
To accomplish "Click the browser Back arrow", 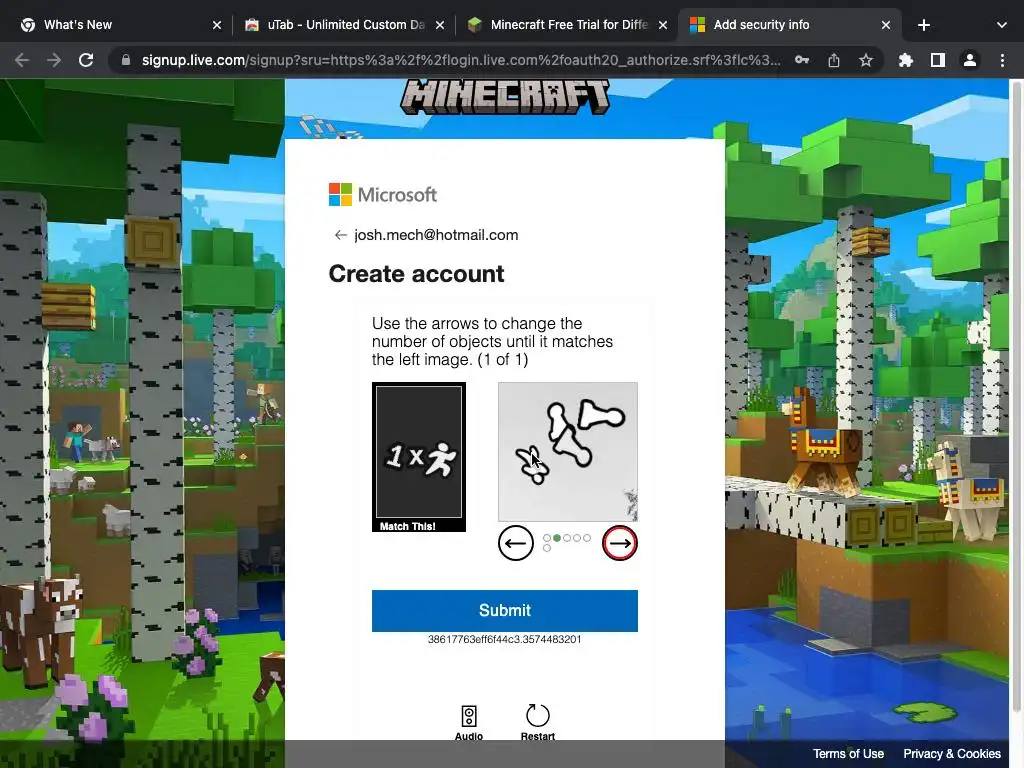I will click(x=22, y=60).
